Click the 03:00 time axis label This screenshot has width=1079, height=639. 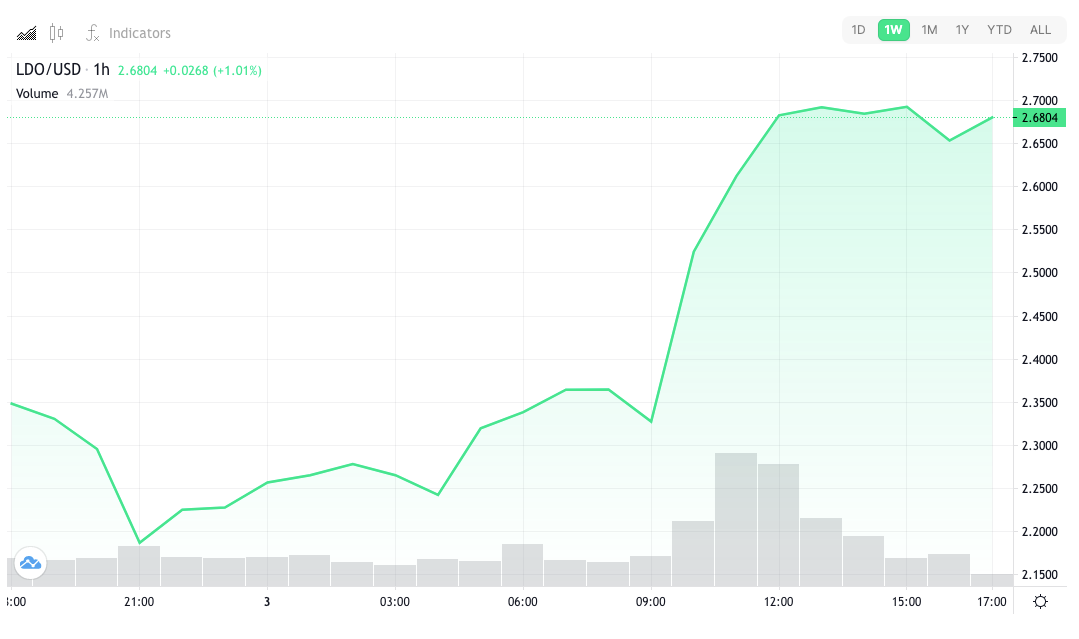tap(394, 602)
